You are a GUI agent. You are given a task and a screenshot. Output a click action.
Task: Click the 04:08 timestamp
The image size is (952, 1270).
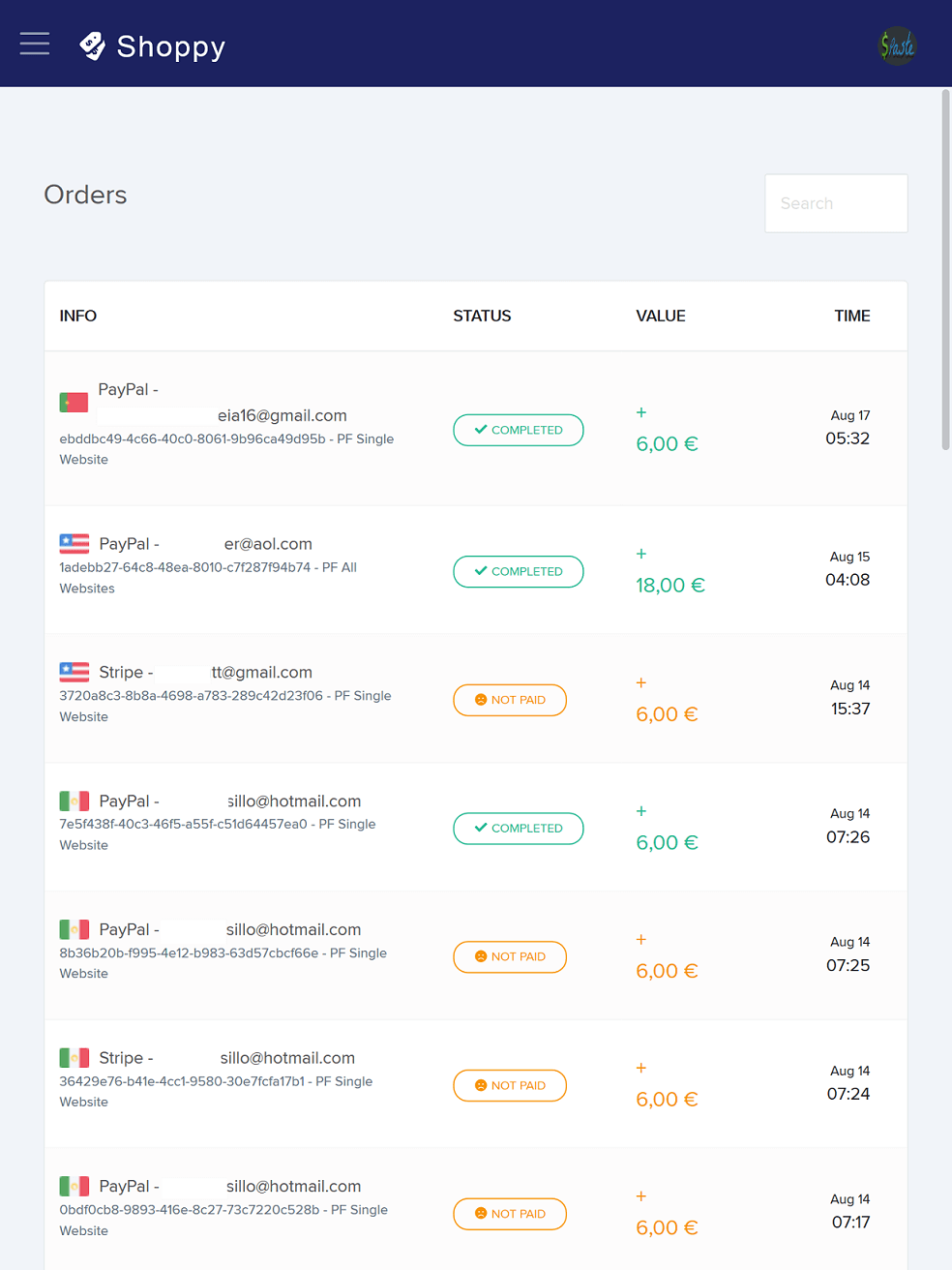point(848,580)
